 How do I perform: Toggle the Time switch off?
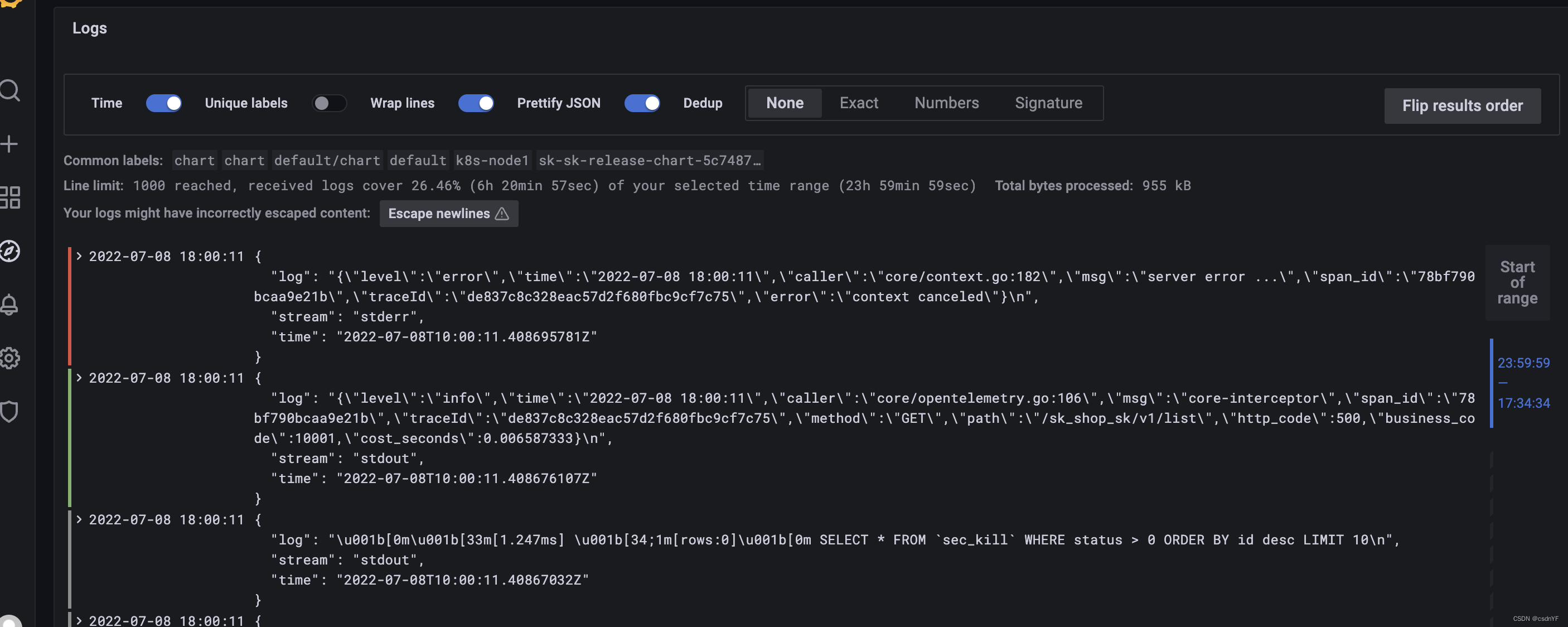tap(163, 104)
